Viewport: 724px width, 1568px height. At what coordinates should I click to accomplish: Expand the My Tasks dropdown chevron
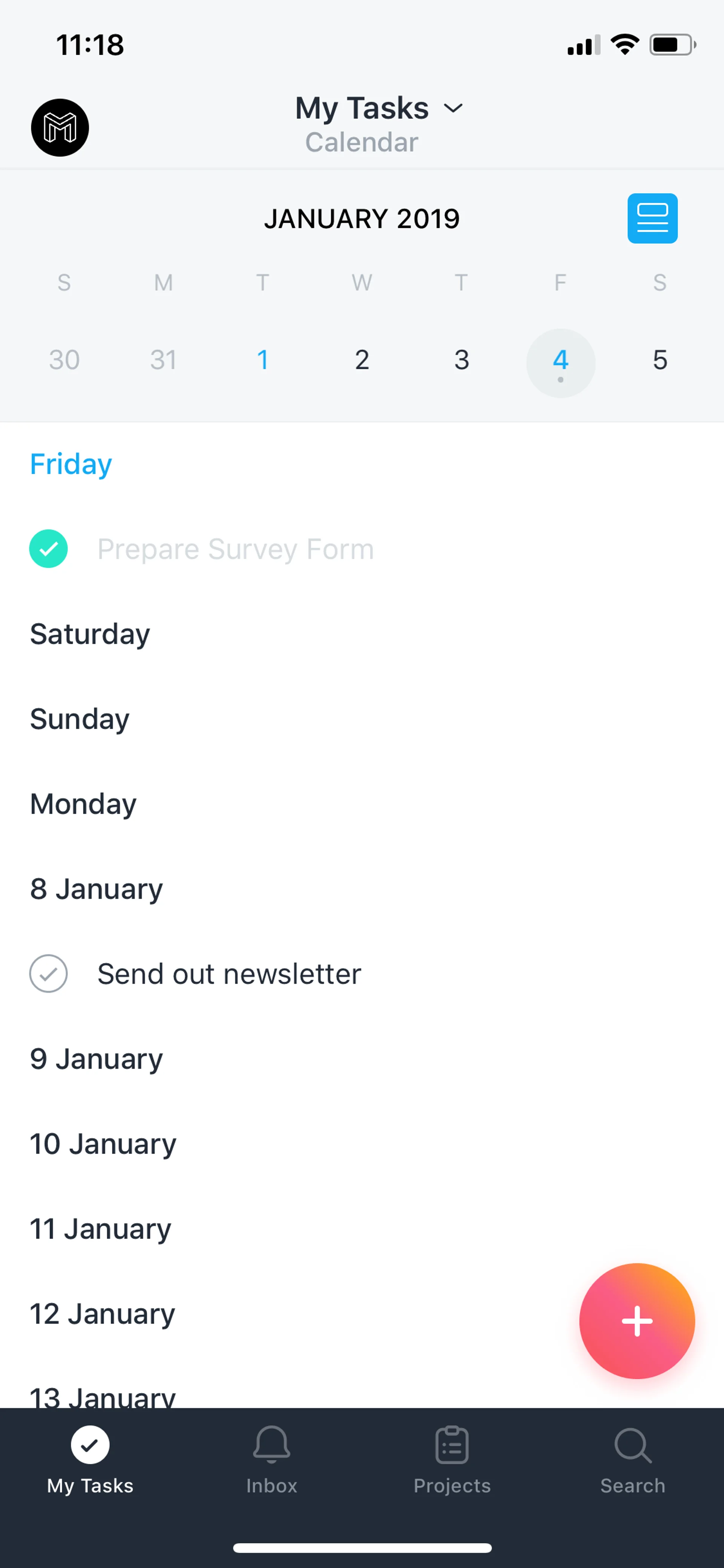pos(453,109)
